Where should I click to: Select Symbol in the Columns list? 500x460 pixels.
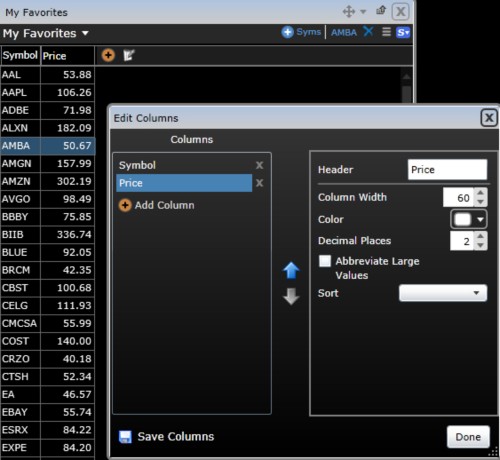tap(184, 165)
